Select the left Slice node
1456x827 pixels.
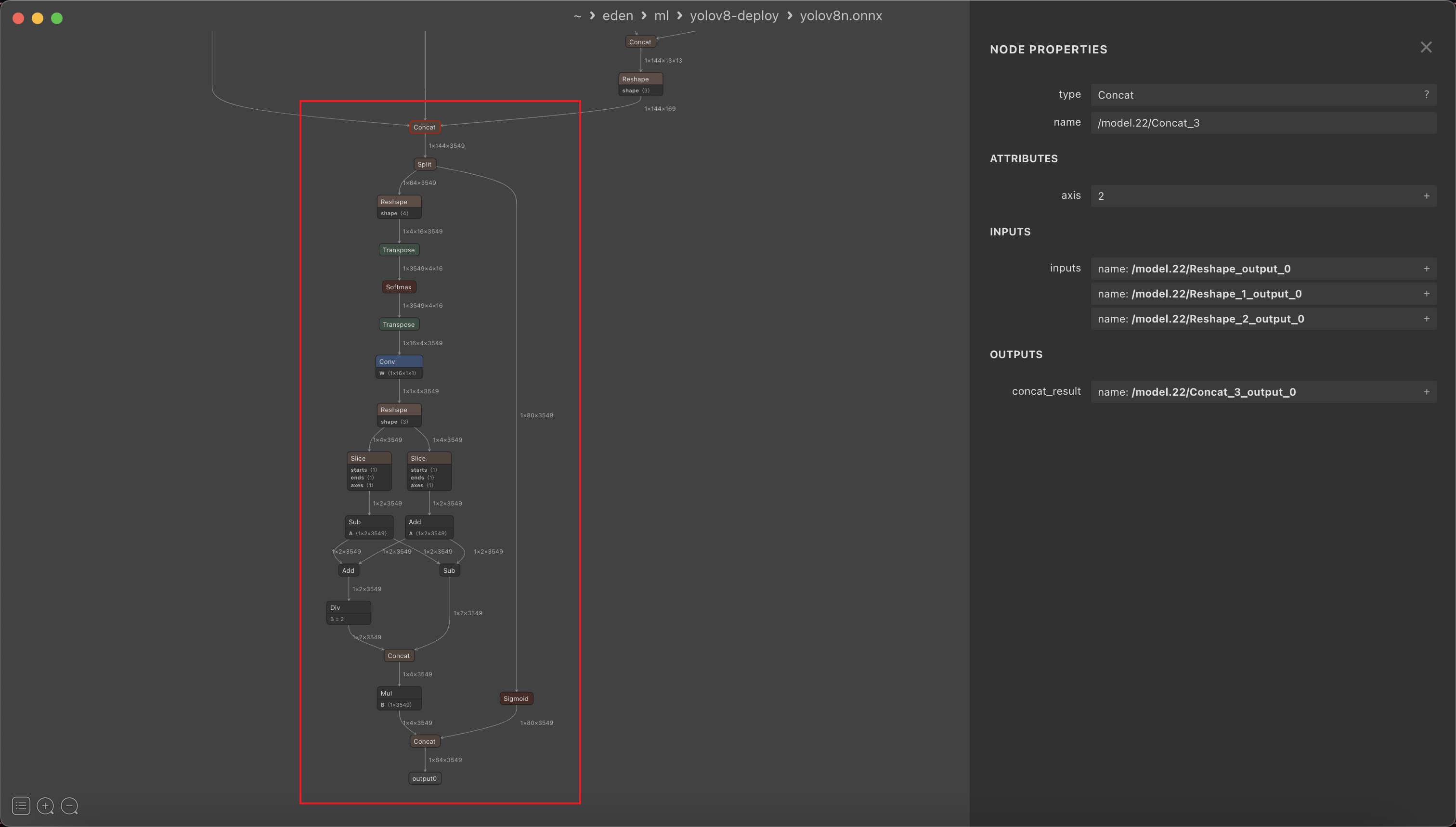pos(369,471)
